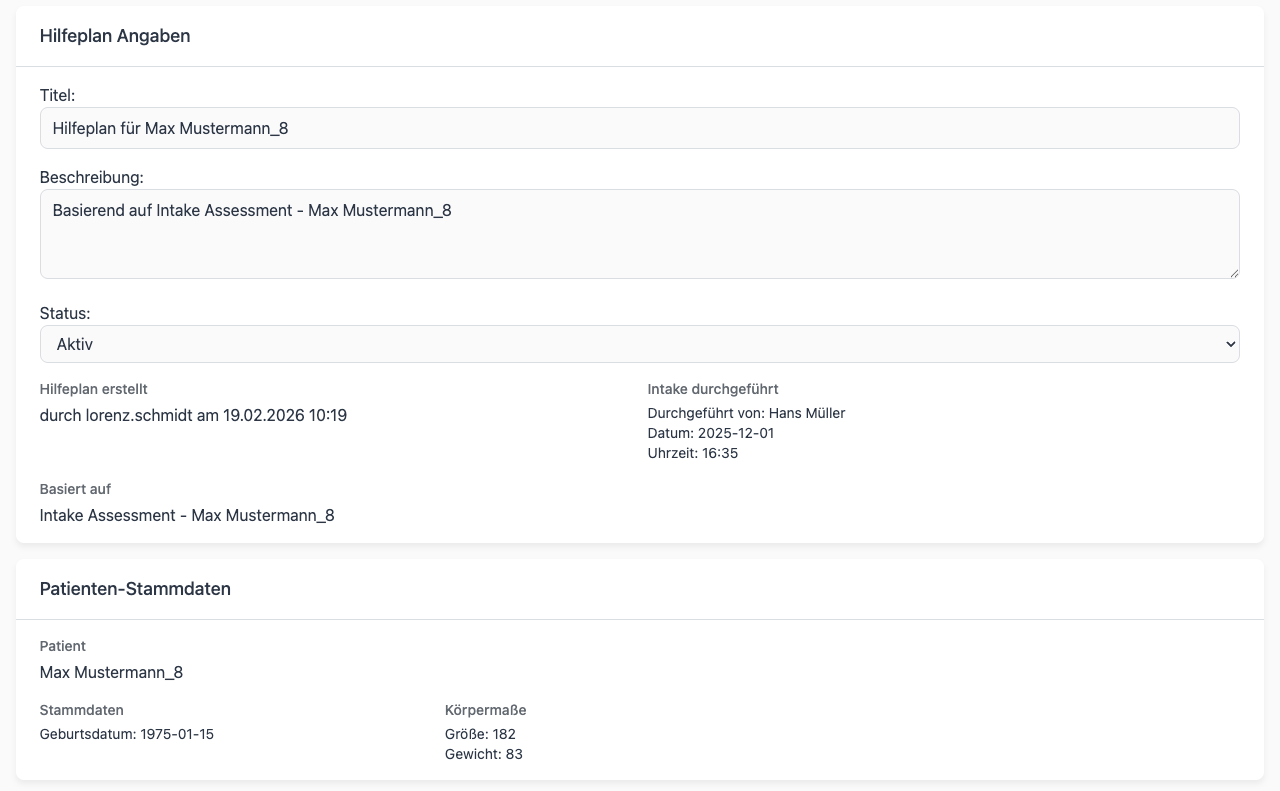Click "Durchgeführt von: Hans Müller" text
Screen dimensions: 1280x791
pos(746,413)
